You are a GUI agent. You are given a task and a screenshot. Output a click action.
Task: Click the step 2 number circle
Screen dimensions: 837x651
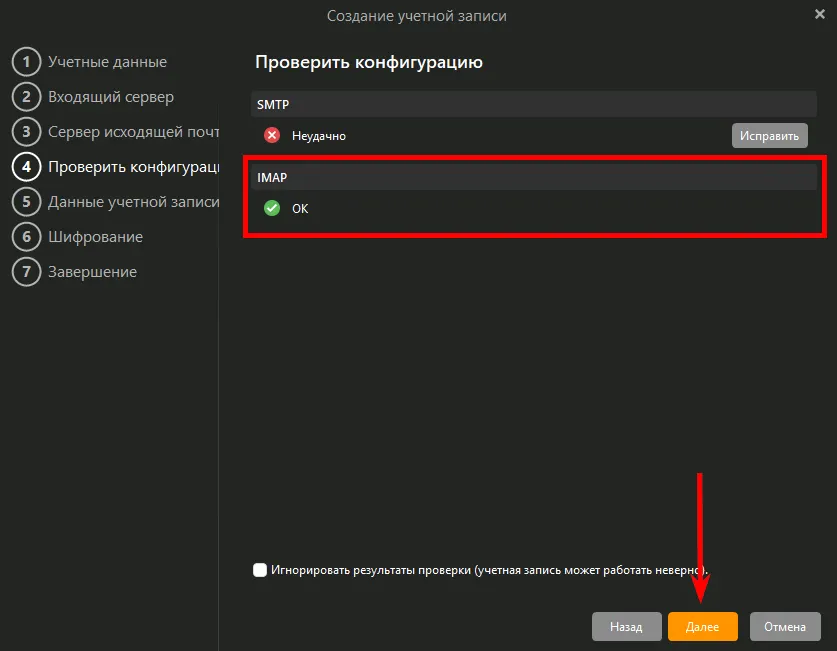click(26, 97)
